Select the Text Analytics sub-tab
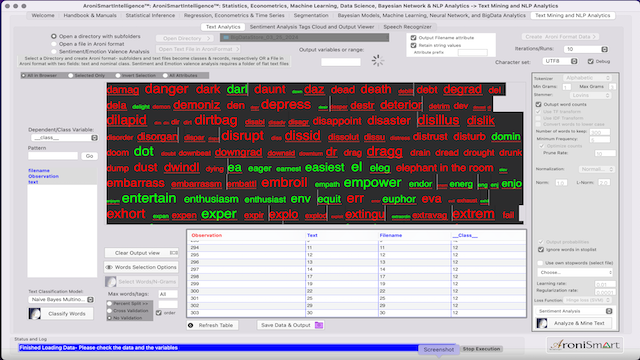Screen dimensions: 640x360 pyautogui.click(x=223, y=27)
